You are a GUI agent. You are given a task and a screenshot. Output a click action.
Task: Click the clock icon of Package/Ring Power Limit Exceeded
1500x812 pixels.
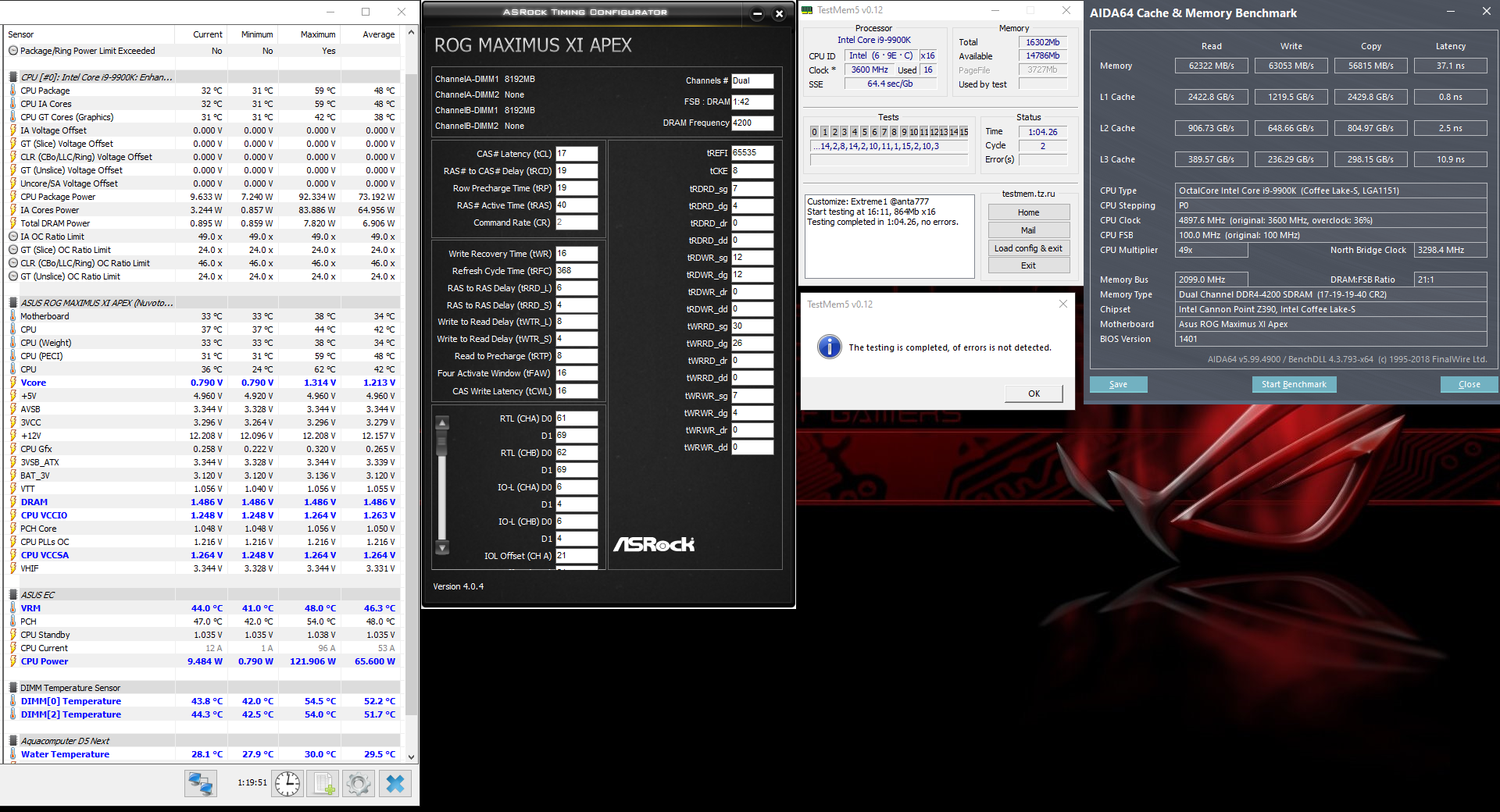[x=13, y=51]
